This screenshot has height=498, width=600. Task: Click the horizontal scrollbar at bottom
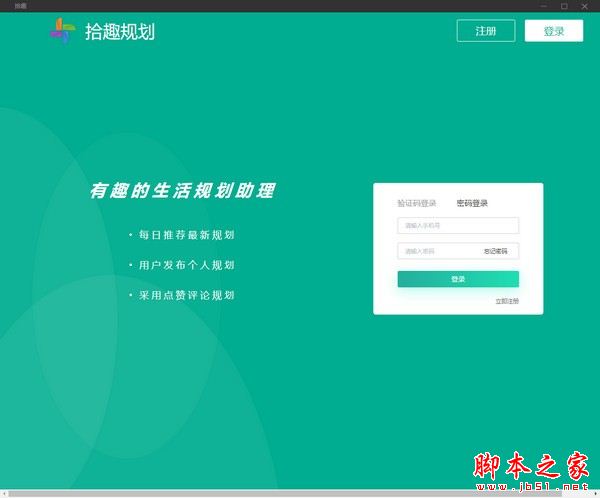click(x=285, y=494)
